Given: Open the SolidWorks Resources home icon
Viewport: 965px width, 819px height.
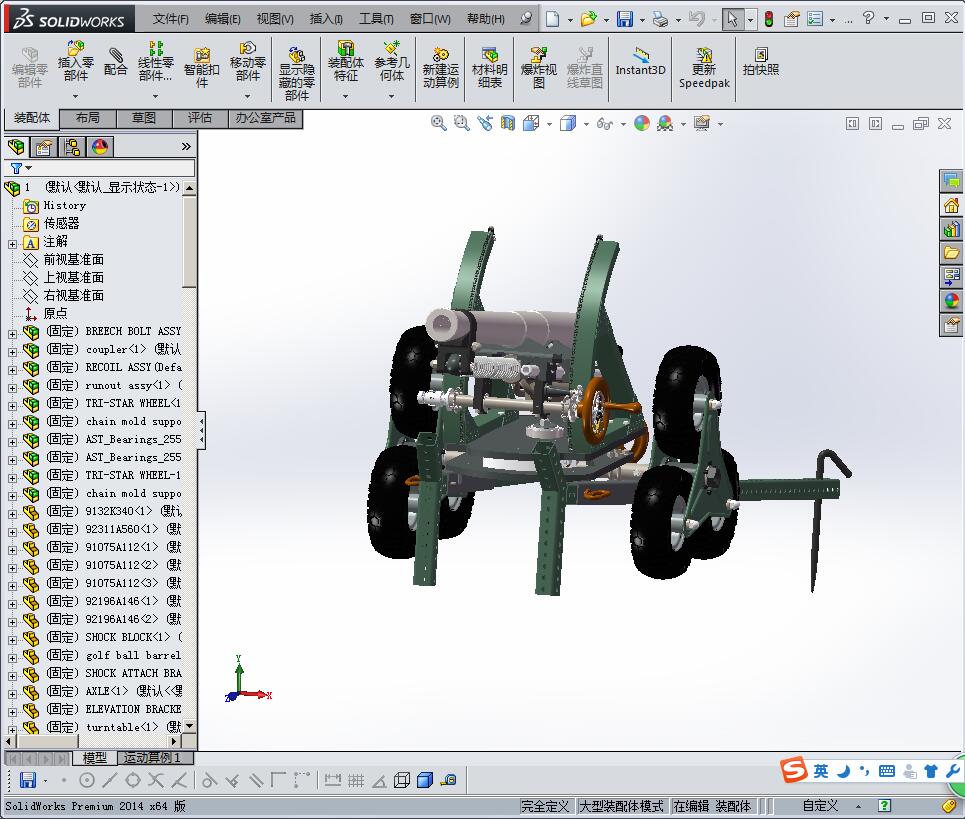Looking at the screenshot, I should (951, 206).
